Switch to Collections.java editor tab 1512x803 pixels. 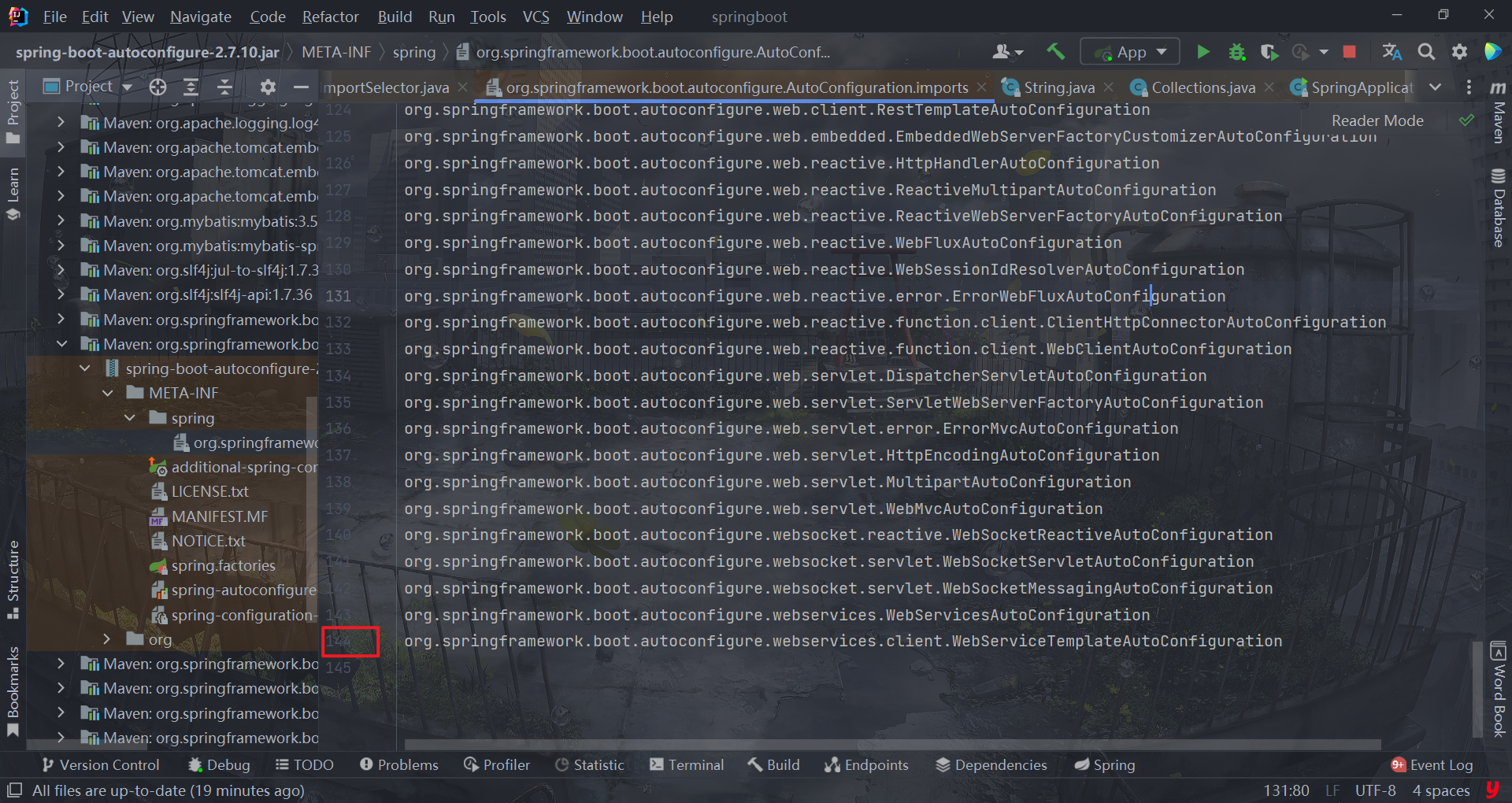1203,87
